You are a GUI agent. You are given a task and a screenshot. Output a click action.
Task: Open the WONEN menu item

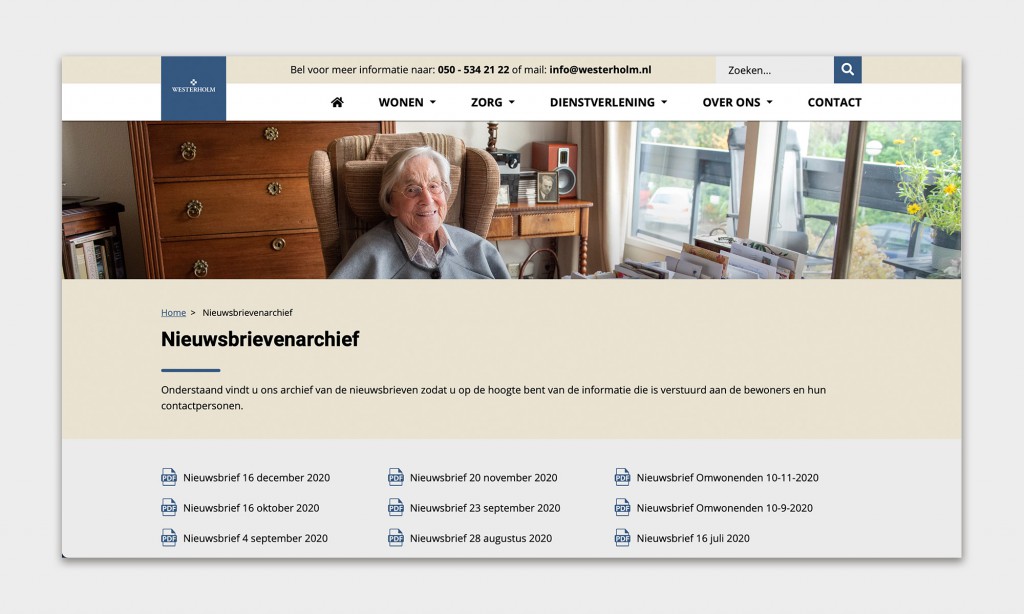401,102
